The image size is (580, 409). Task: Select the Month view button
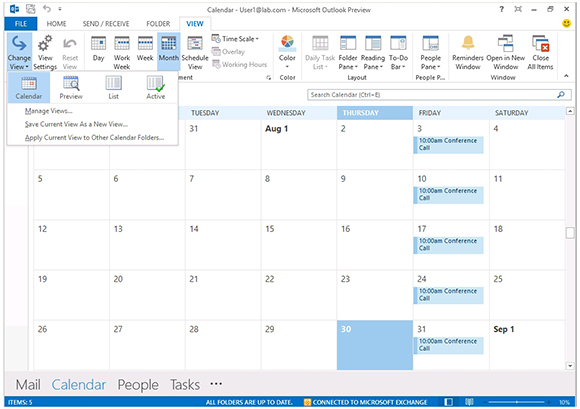coord(169,50)
